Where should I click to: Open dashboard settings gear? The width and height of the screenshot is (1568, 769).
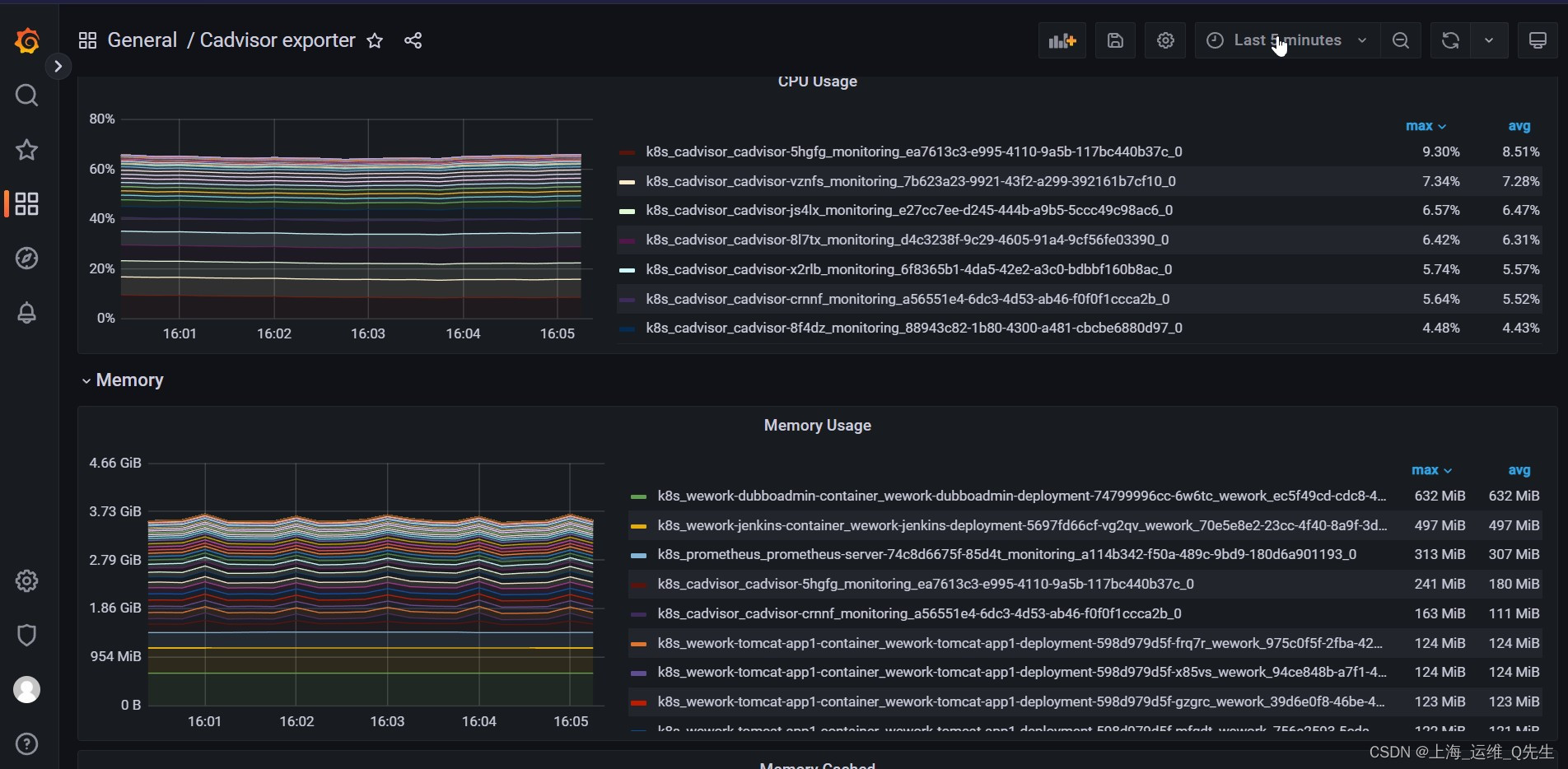click(x=1165, y=40)
